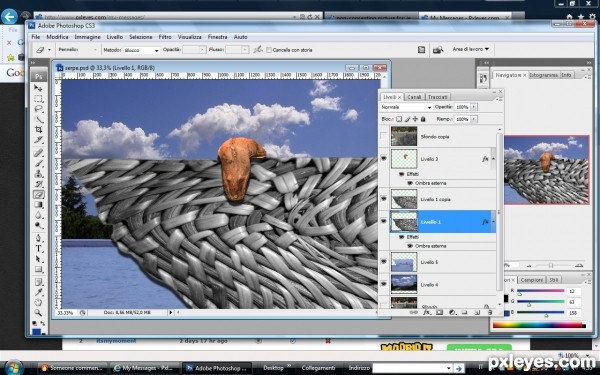Toggle Ombra esterna effect under Livello 1

[410, 246]
